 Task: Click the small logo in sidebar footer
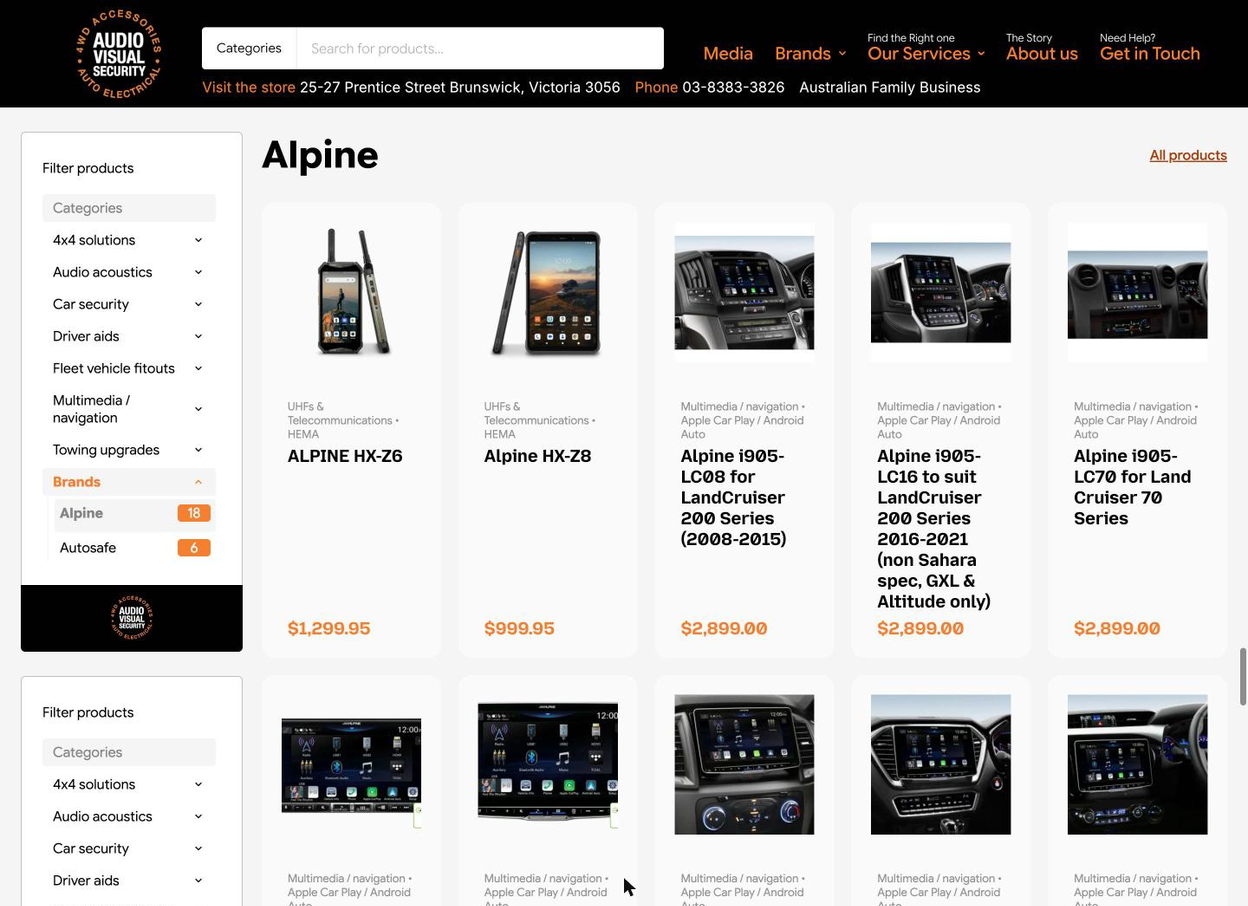click(x=131, y=617)
